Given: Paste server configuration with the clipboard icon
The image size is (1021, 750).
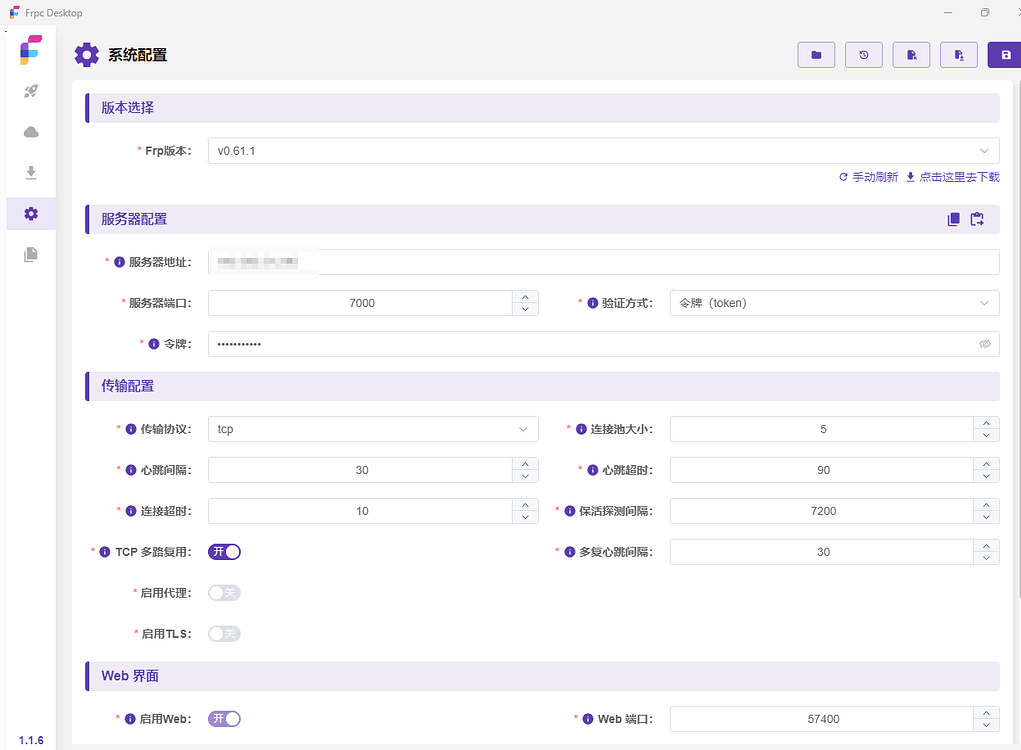Looking at the screenshot, I should (977, 219).
